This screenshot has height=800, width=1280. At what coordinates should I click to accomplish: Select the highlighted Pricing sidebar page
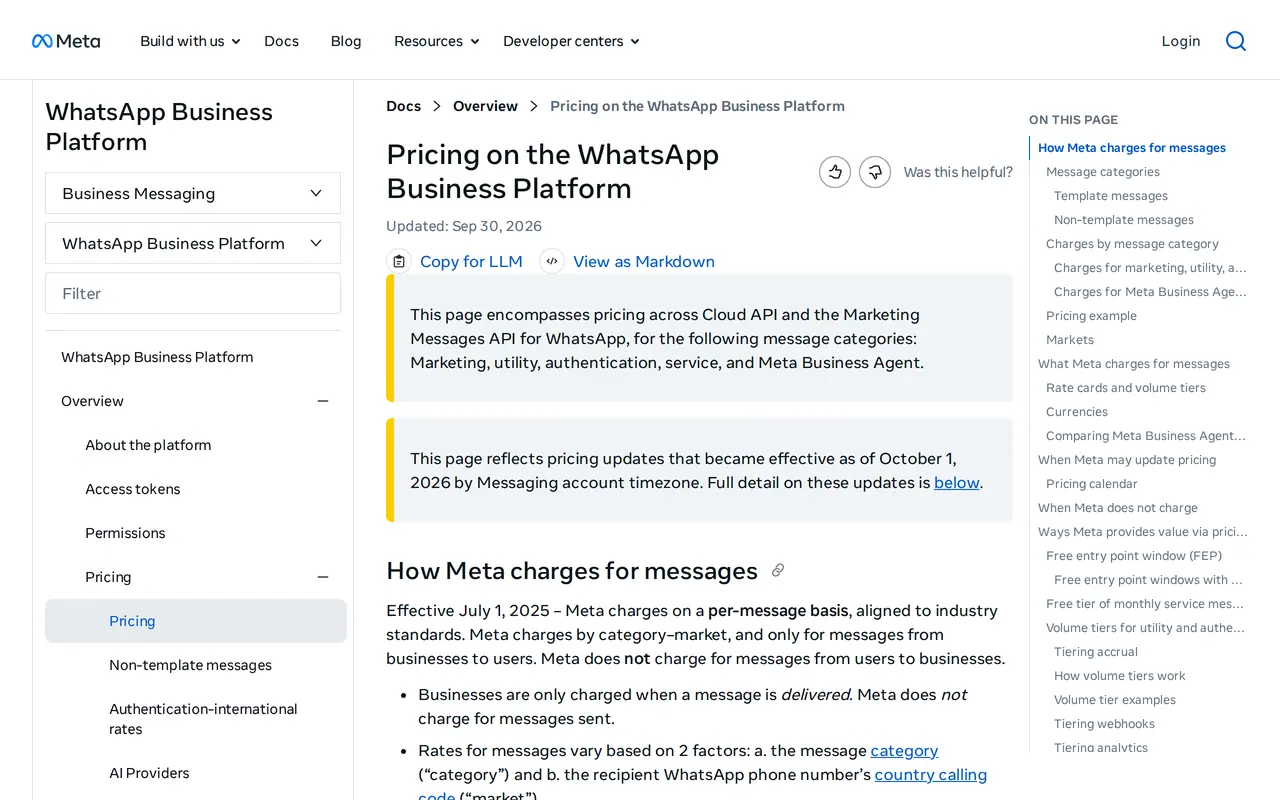pyautogui.click(x=196, y=621)
